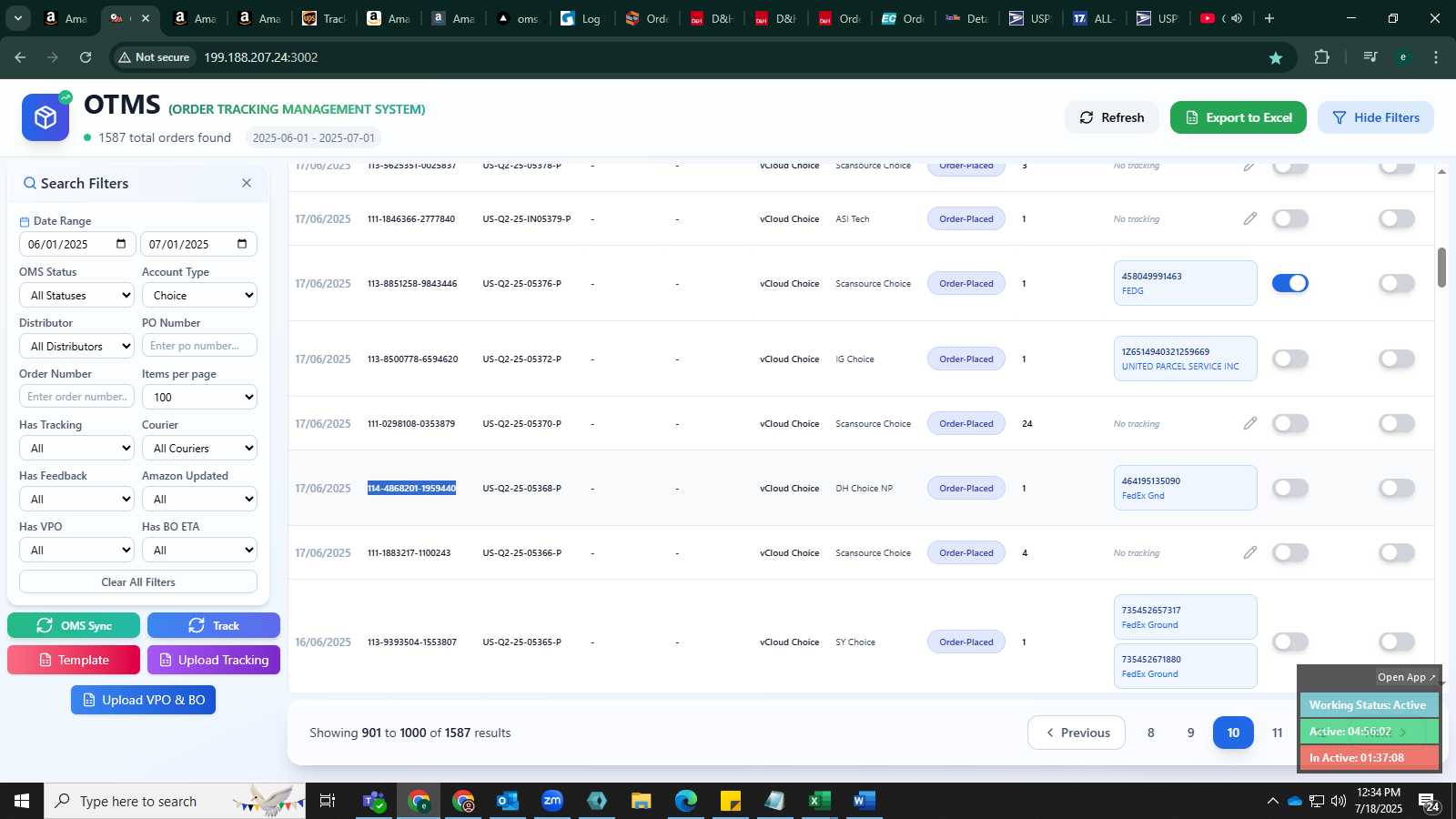Click Export to Excel button
This screenshot has width=1456, height=819.
(x=1239, y=117)
